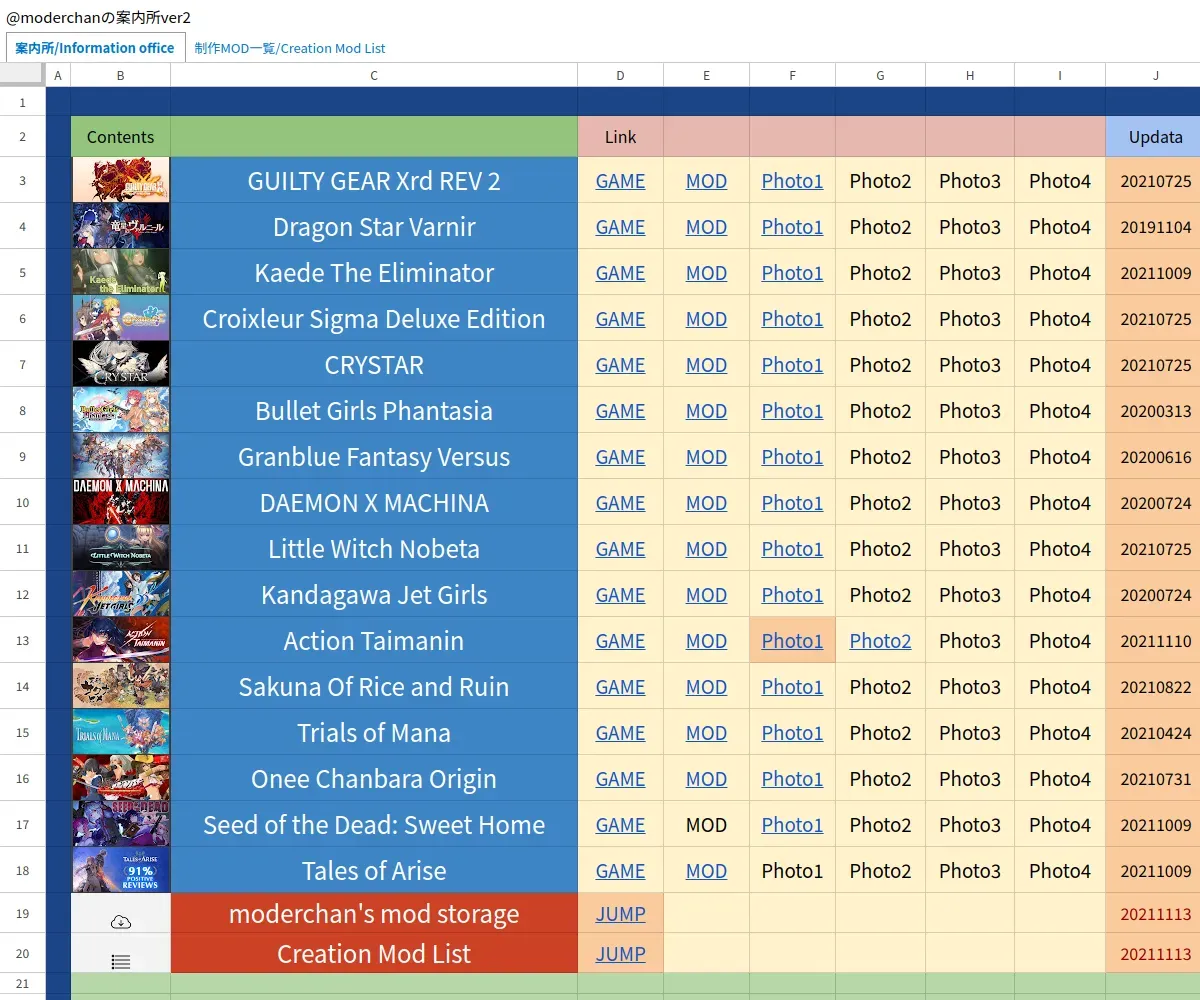Viewport: 1200px width, 1000px height.
Task: Click date 20191104 in Dragon Star Varnir row
Action: 1155,227
